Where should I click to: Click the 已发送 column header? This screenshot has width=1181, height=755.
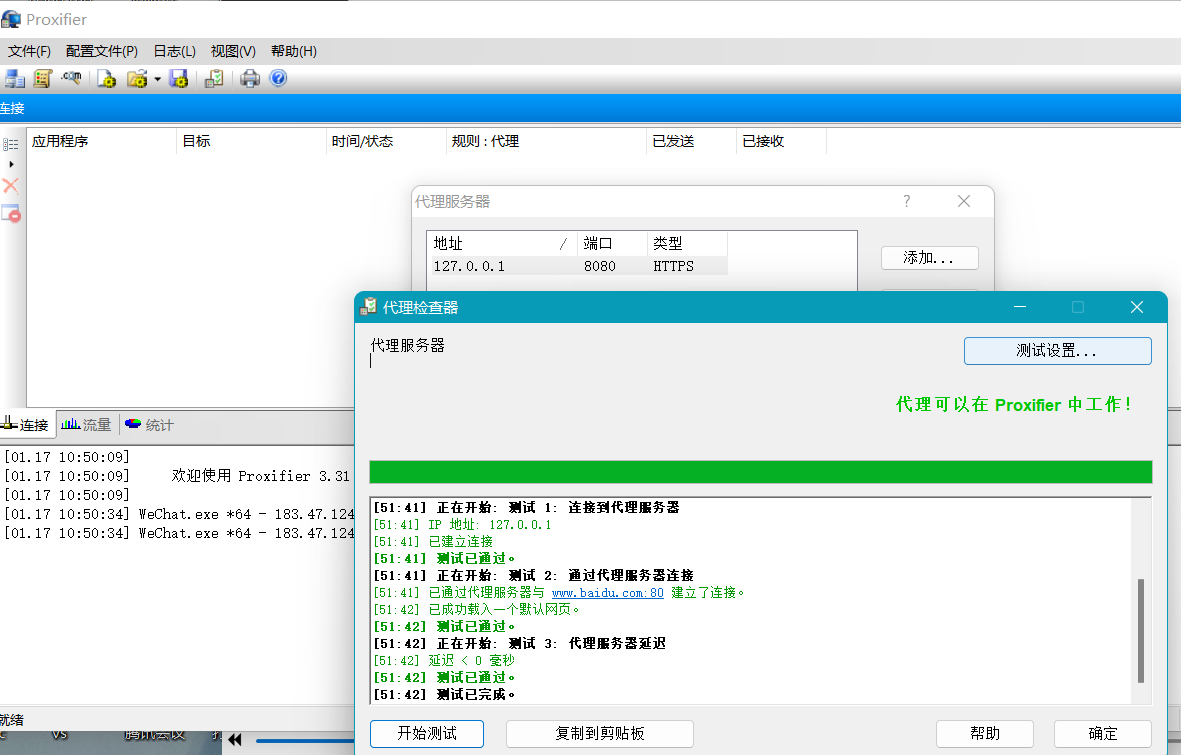(691, 141)
